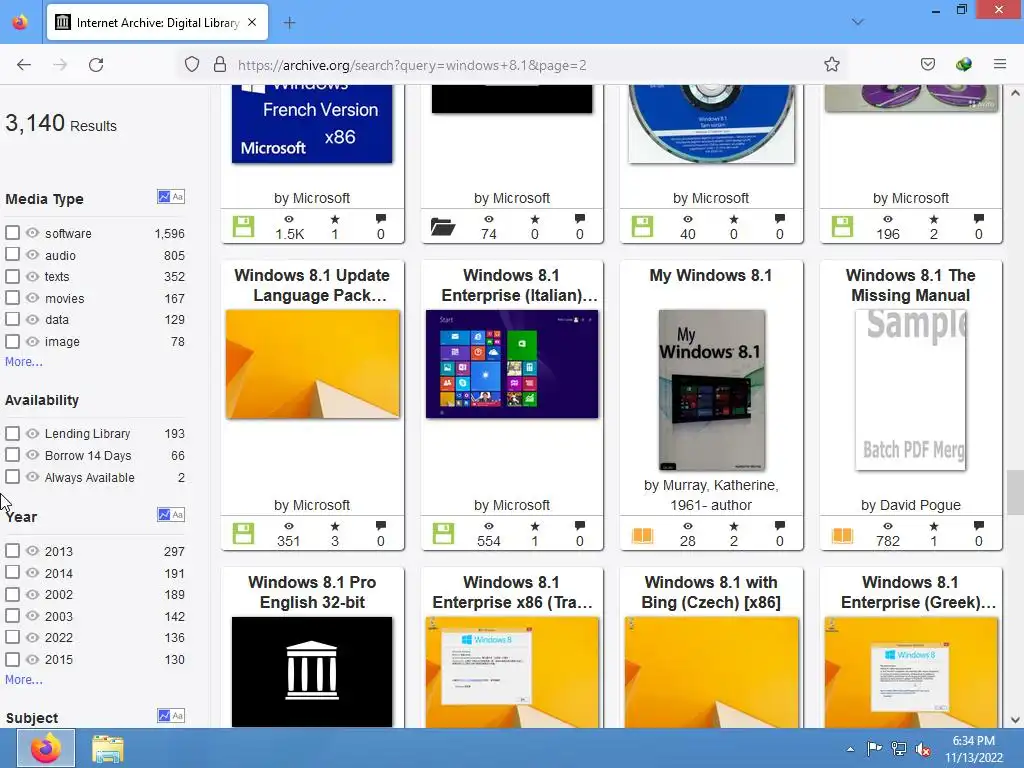Click the Missing Manual sample cover thumbnail
This screenshot has height=768, width=1024.
[910, 390]
